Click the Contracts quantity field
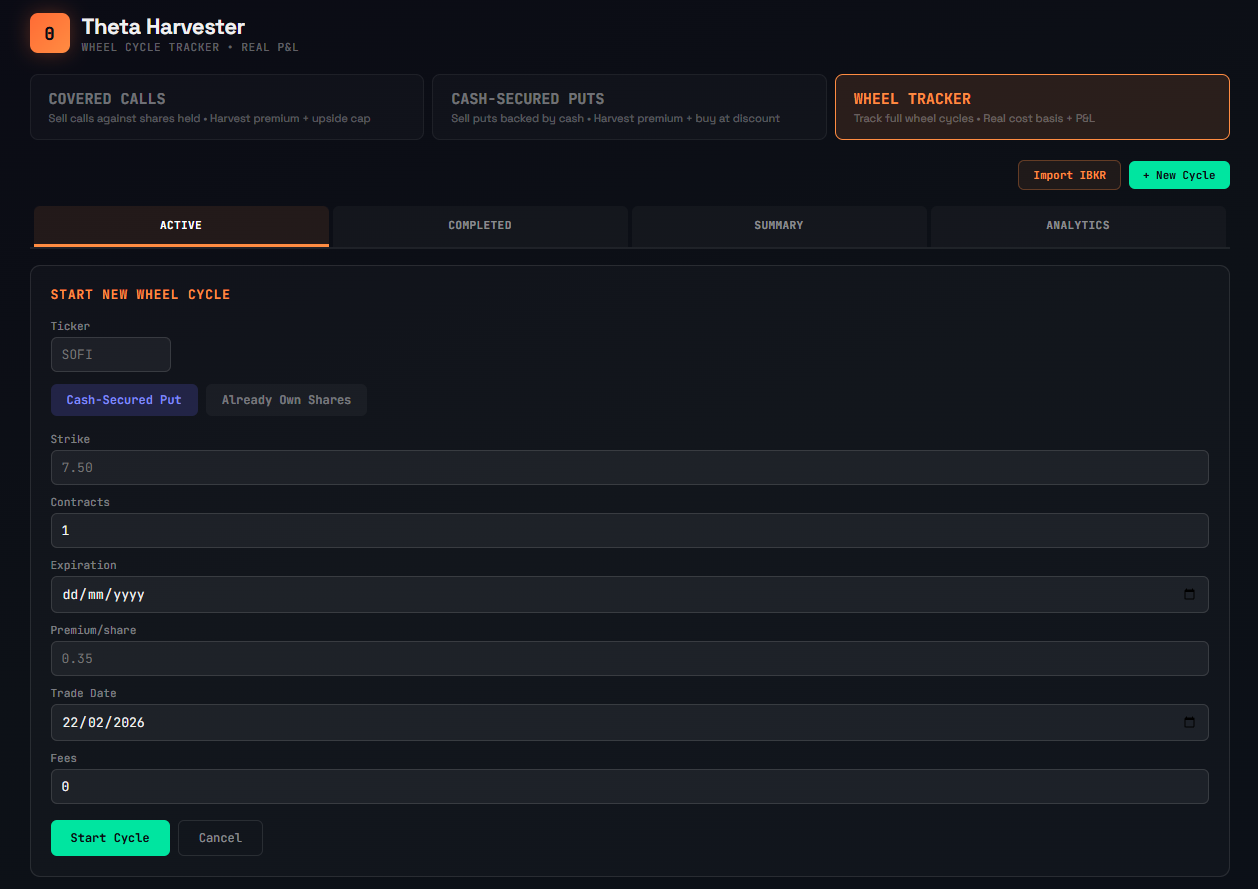This screenshot has height=889, width=1258. (x=629, y=530)
